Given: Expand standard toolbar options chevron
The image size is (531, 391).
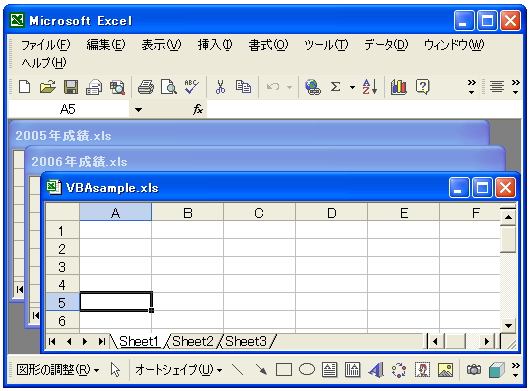Looking at the screenshot, I should (471, 87).
